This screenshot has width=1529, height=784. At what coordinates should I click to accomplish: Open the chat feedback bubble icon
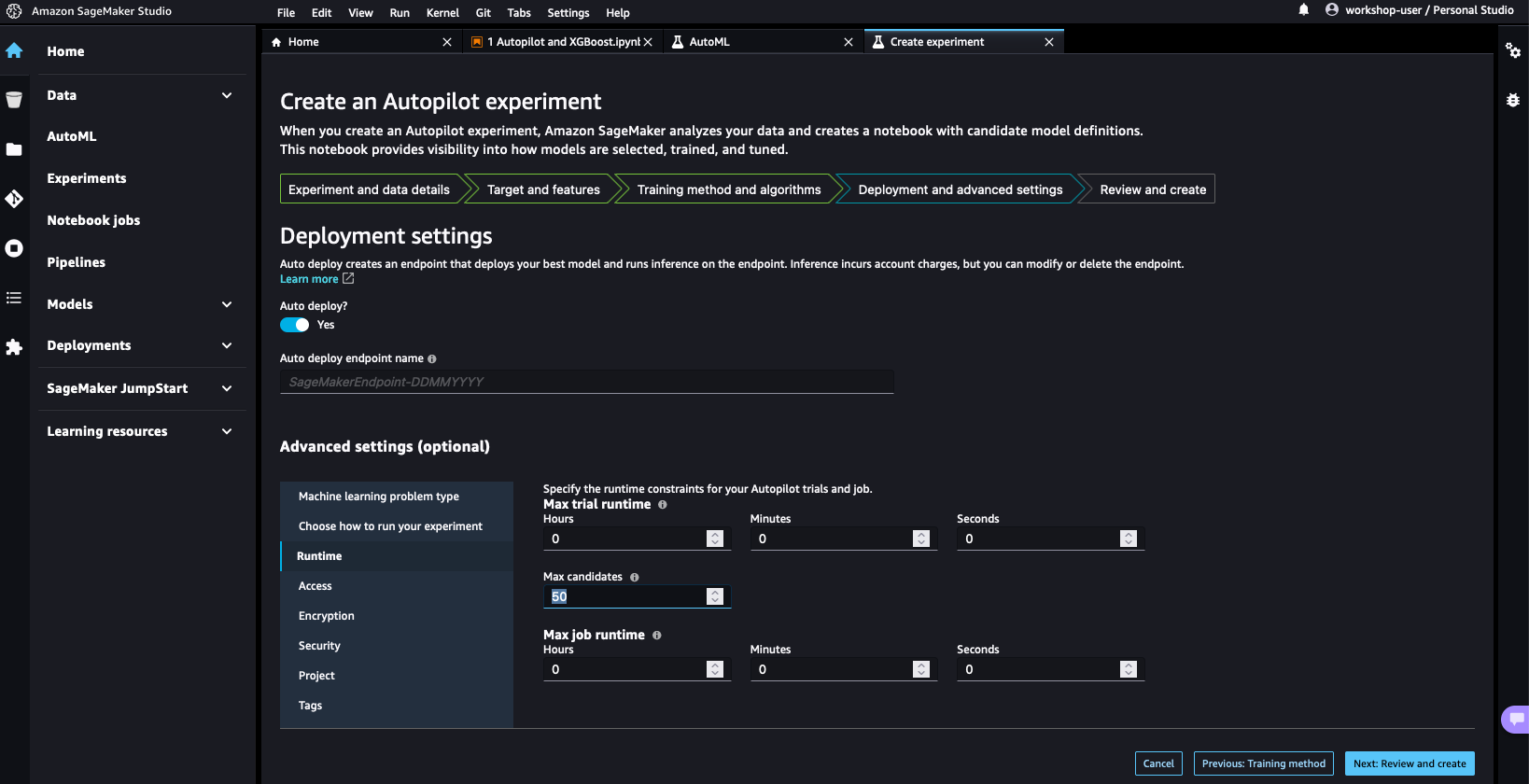tap(1516, 719)
